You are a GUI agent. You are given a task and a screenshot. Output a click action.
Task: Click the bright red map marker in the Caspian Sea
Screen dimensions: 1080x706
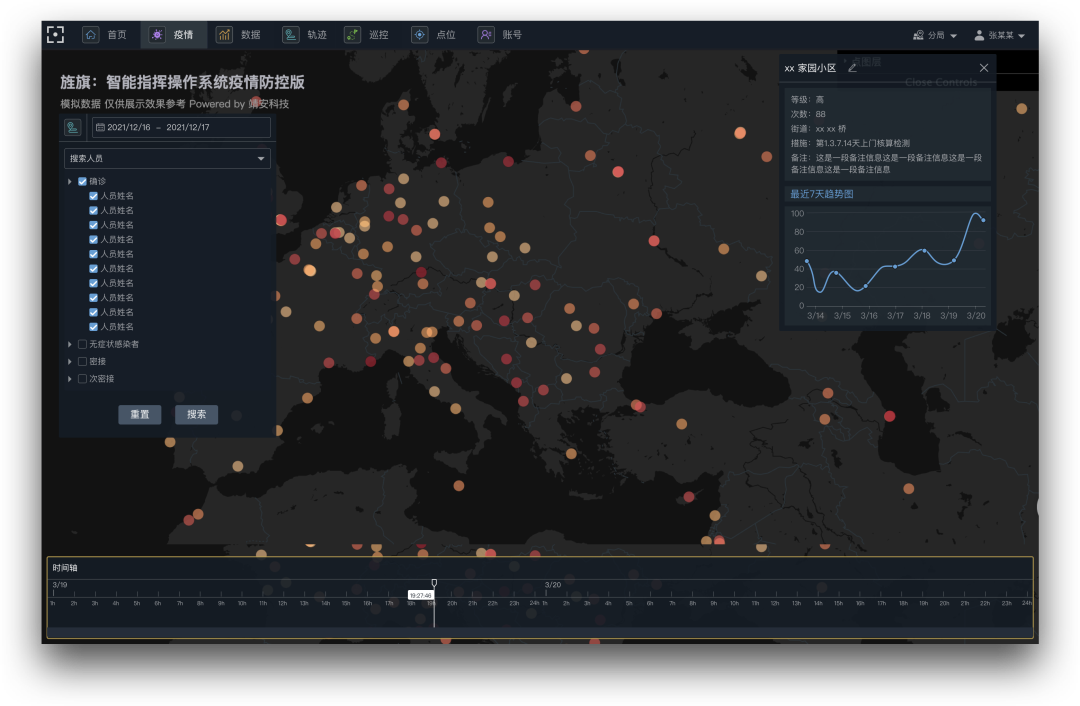click(x=889, y=416)
